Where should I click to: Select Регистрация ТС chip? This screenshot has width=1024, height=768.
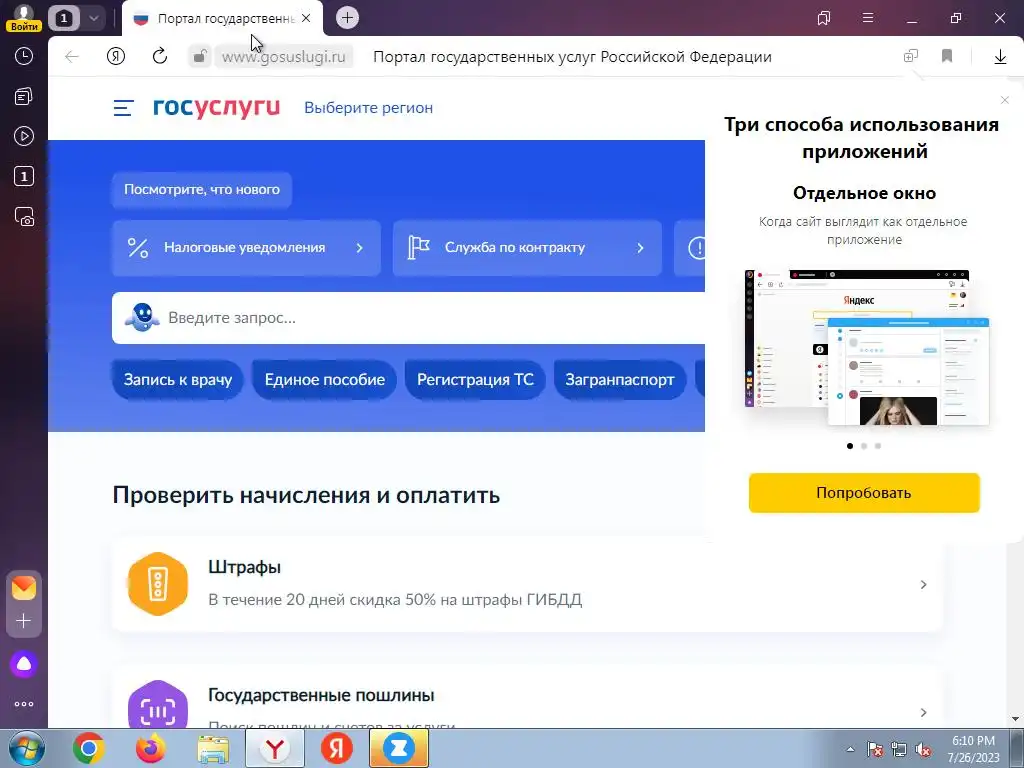tap(475, 380)
